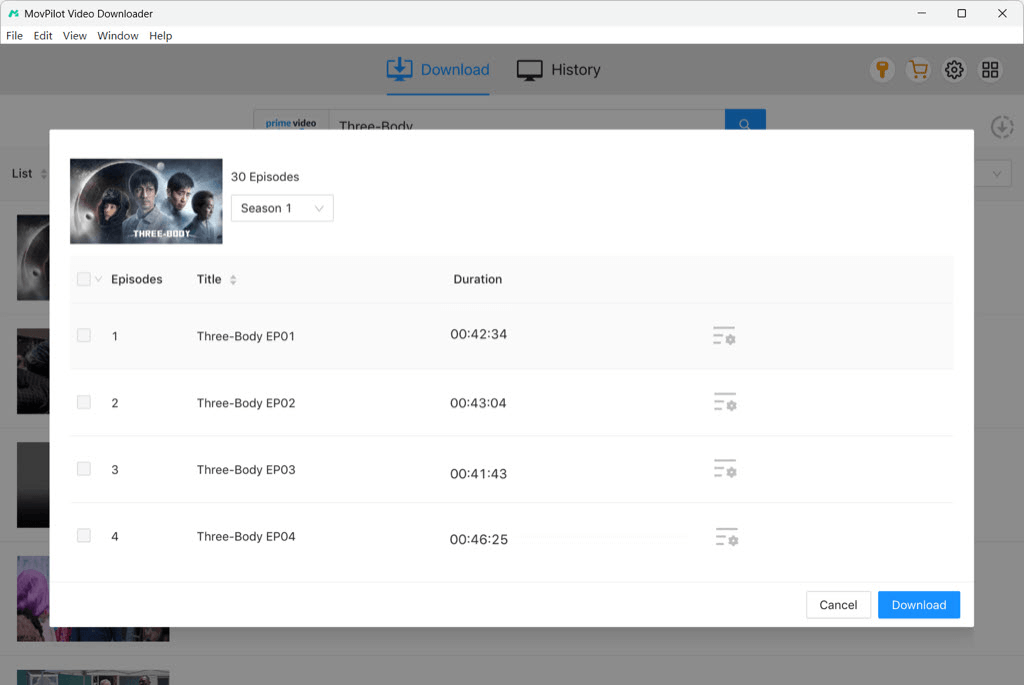Switch to the Download tab

438,70
